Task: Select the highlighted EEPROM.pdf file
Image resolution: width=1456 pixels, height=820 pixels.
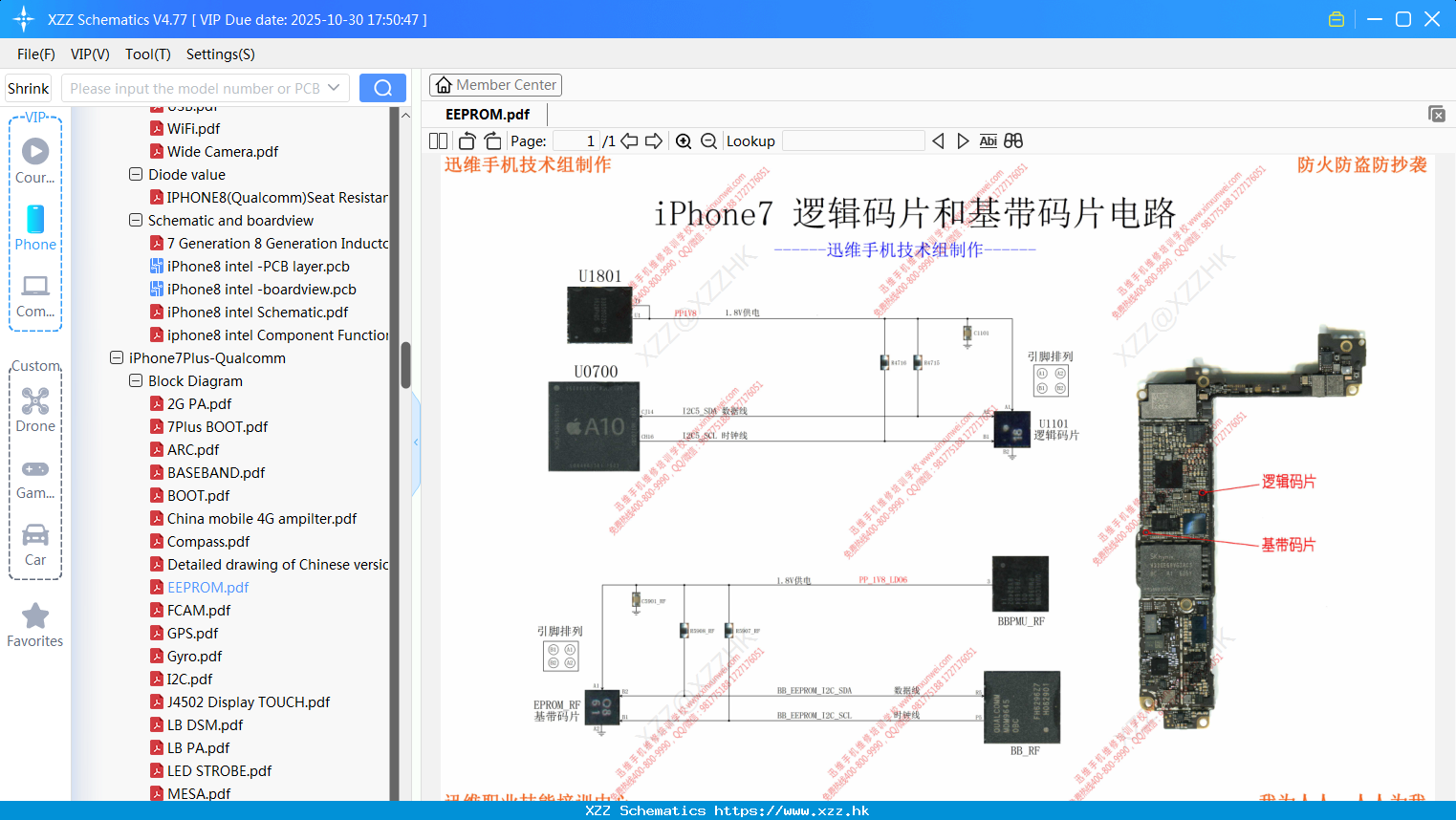Action: click(207, 587)
